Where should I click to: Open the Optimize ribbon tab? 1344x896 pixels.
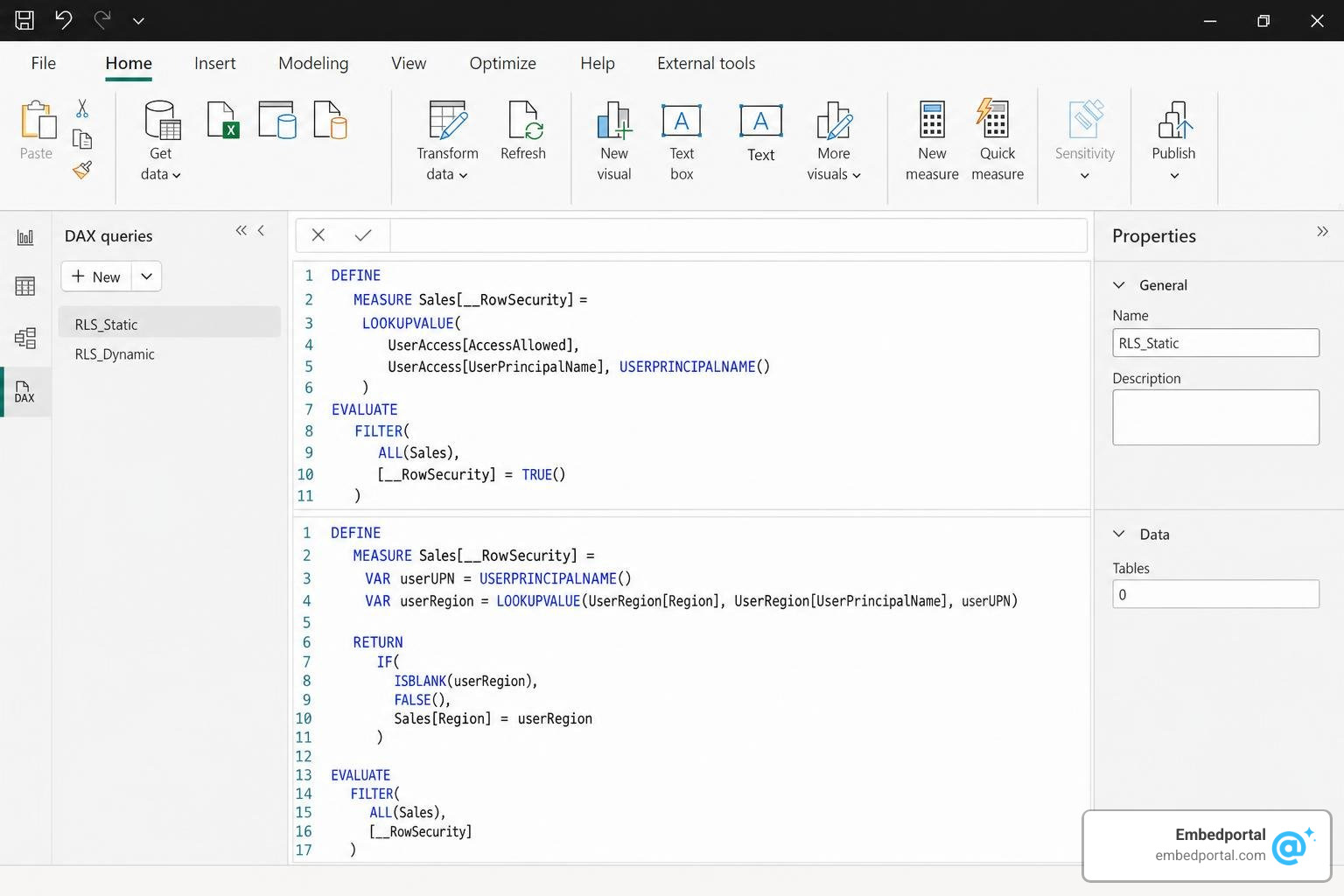[502, 63]
